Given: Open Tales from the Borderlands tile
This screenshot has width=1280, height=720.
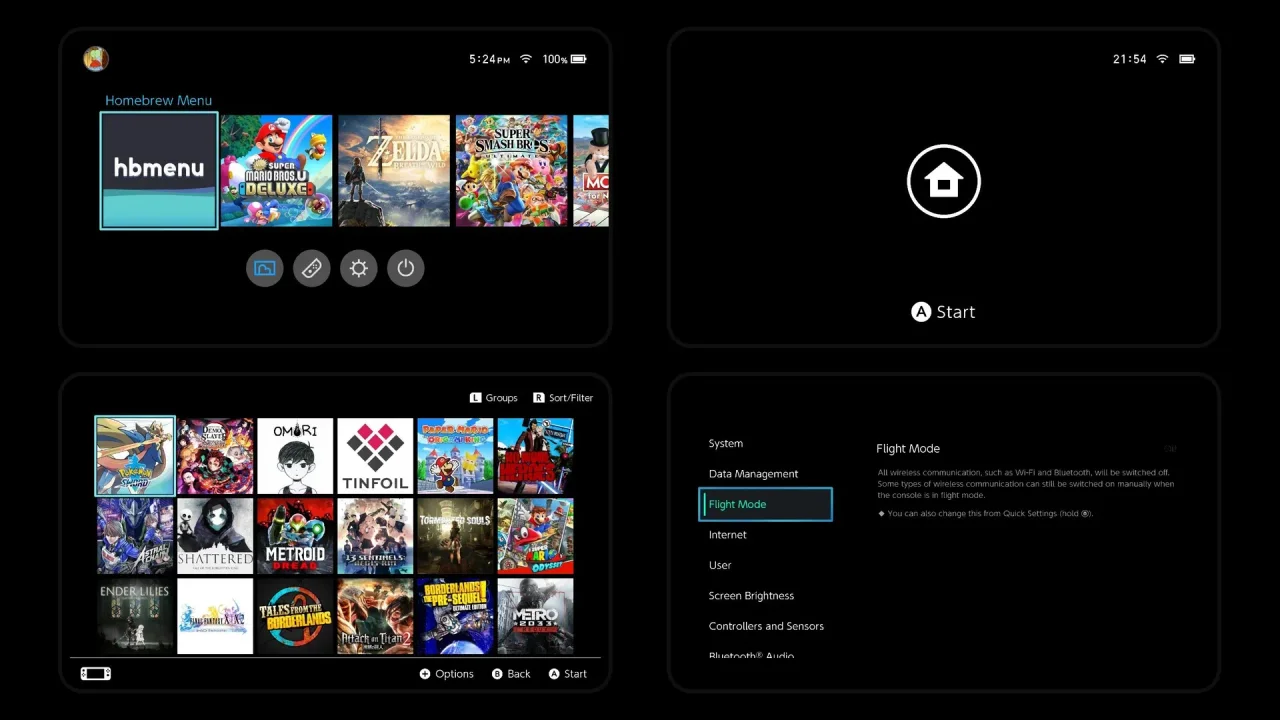Looking at the screenshot, I should pyautogui.click(x=295, y=616).
